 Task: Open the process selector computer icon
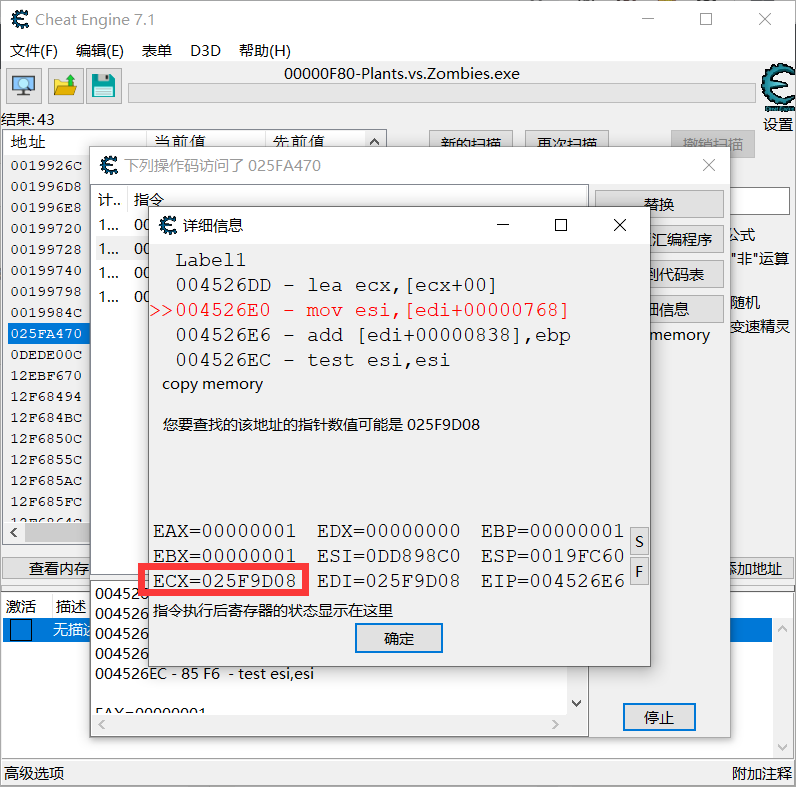click(23, 86)
